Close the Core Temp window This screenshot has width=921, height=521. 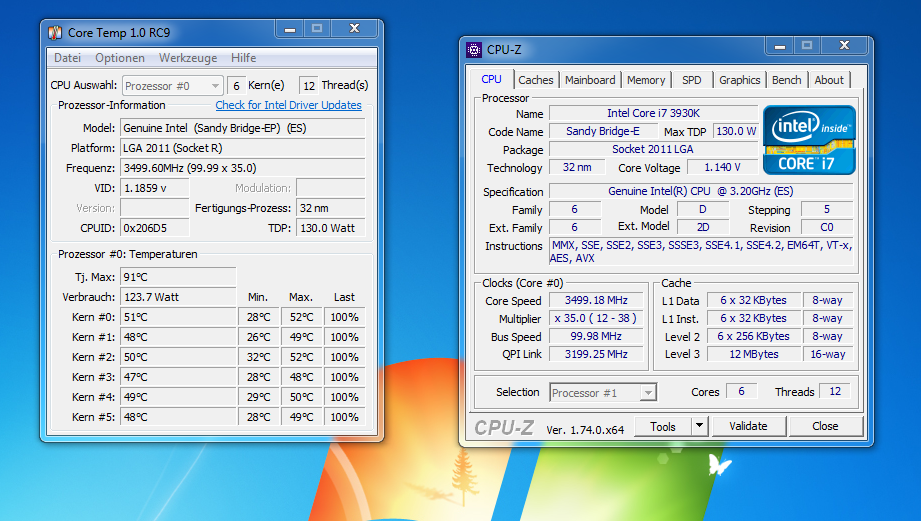354,28
